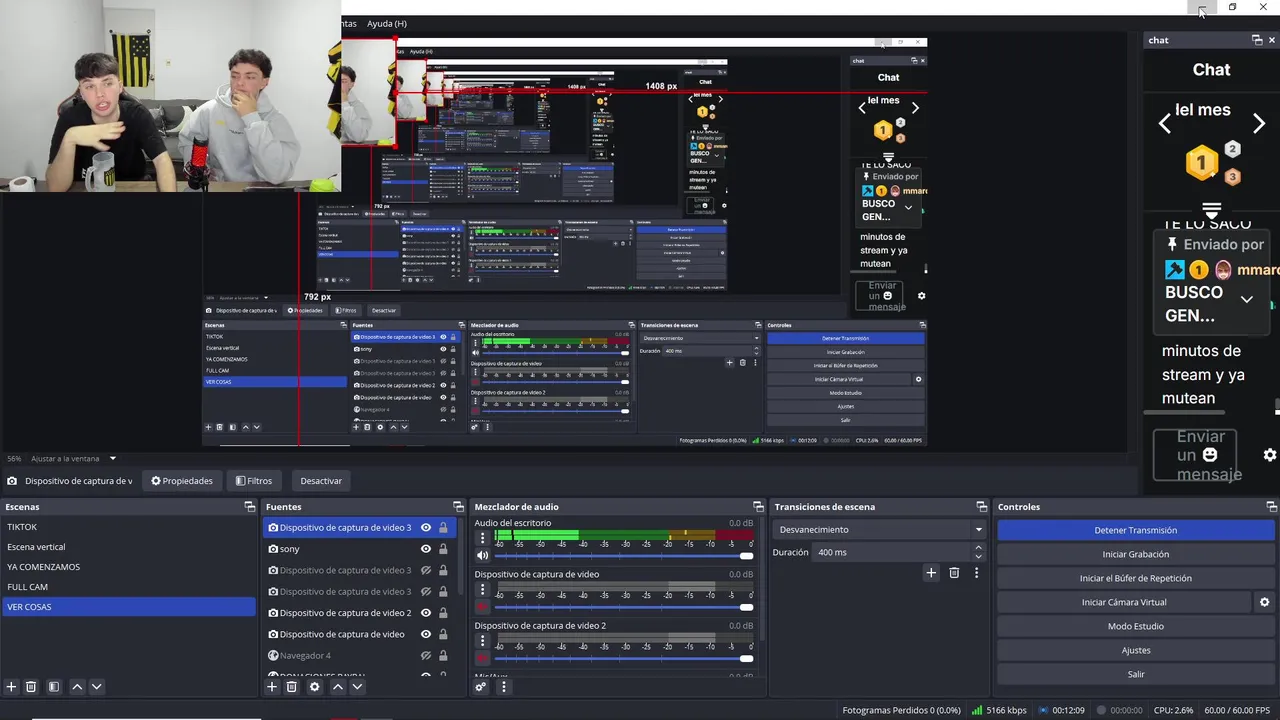Open scene filters icon in Escenas toolbar
The height and width of the screenshot is (720, 1280).
(x=54, y=687)
